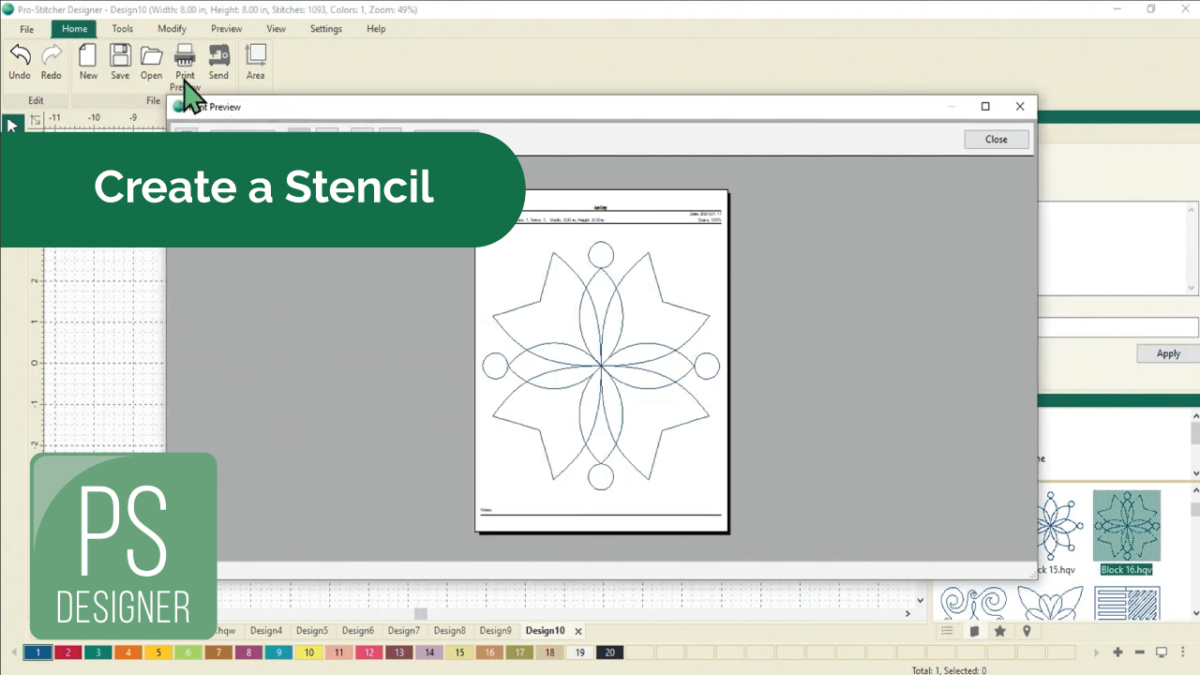The image size is (1200, 675).
Task: Select the Block 15.hqv design thumbnail
Action: pyautogui.click(x=1050, y=525)
